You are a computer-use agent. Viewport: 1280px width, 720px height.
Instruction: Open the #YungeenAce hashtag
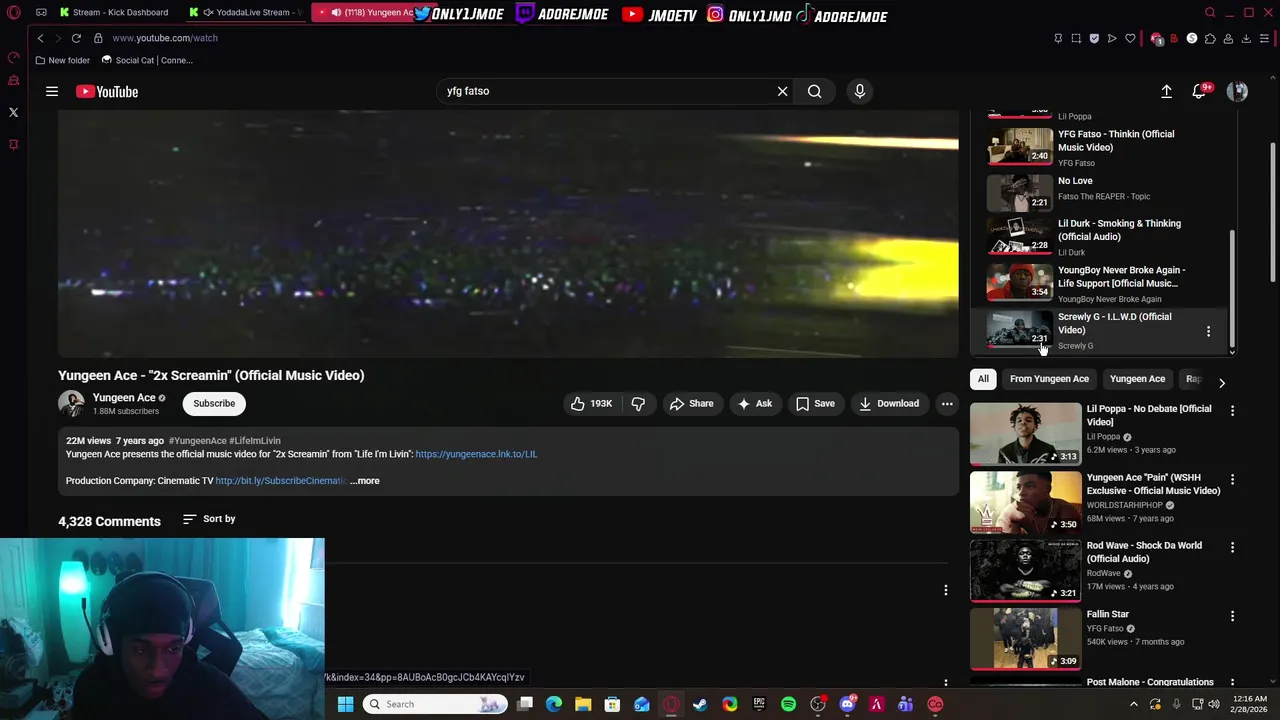tap(197, 441)
